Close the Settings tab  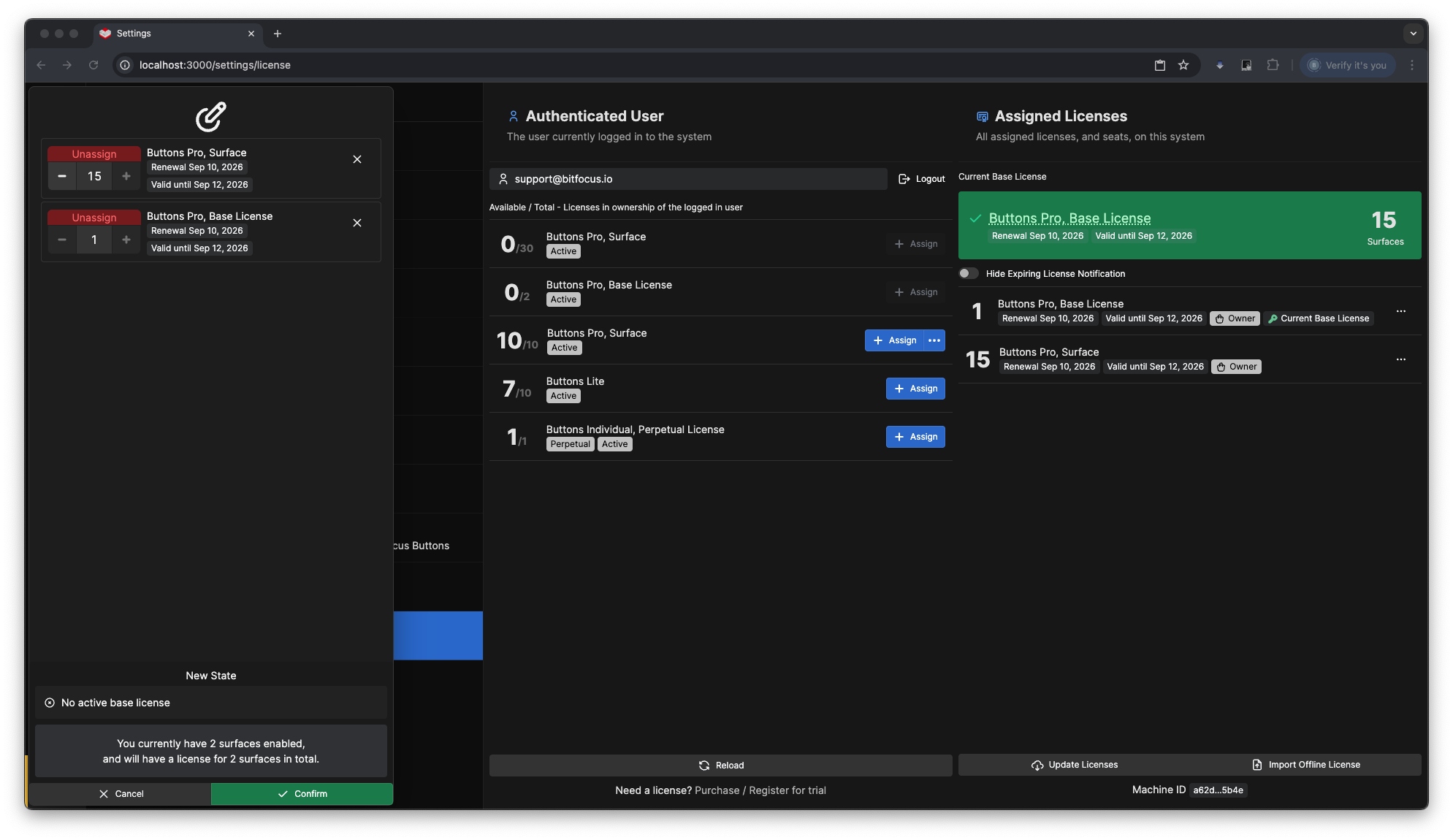(x=251, y=34)
